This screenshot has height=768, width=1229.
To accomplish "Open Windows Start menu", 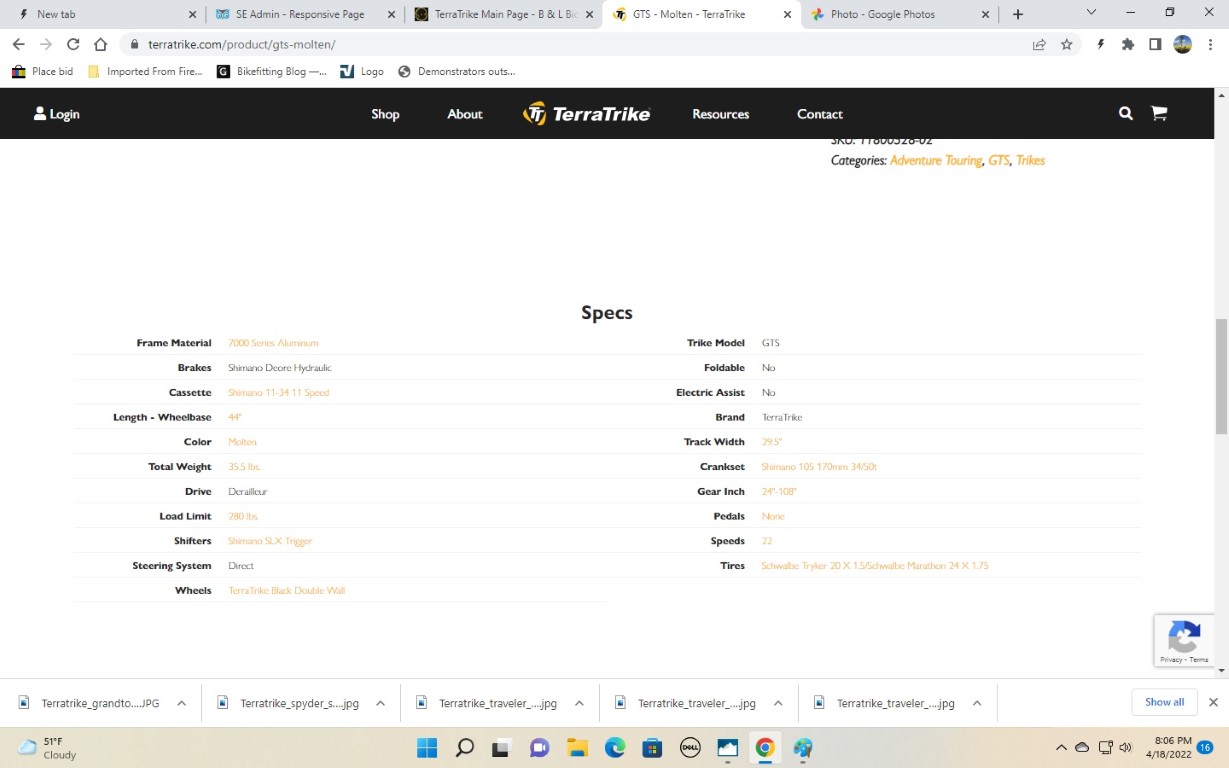I will pyautogui.click(x=427, y=748).
